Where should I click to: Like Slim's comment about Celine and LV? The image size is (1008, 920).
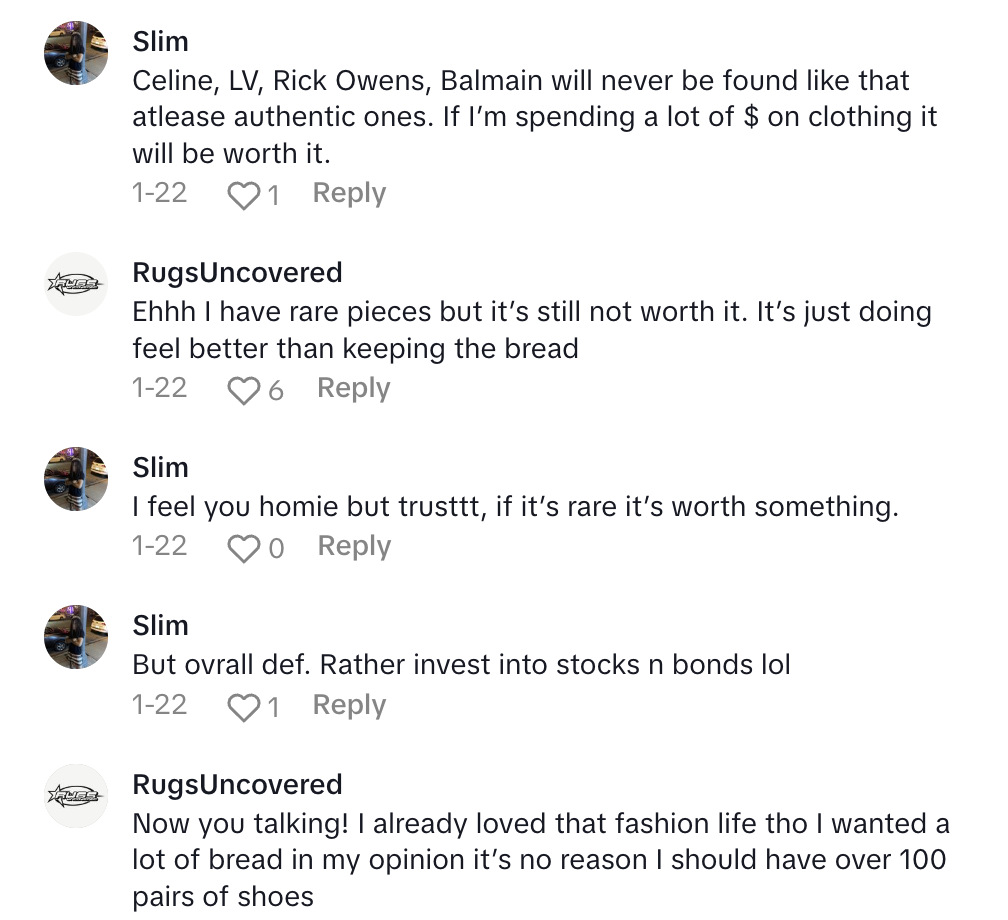pos(243,195)
